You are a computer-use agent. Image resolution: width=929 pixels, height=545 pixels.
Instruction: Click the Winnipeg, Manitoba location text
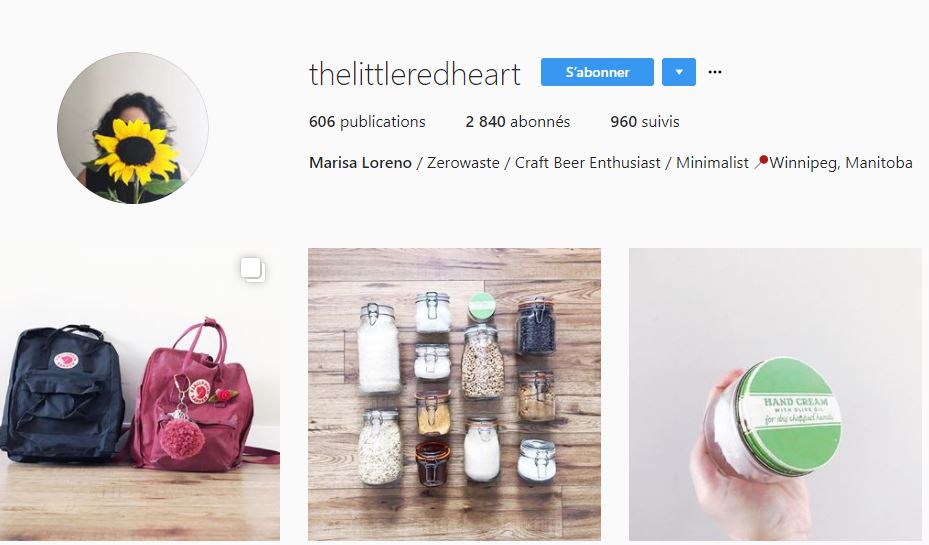[841, 163]
